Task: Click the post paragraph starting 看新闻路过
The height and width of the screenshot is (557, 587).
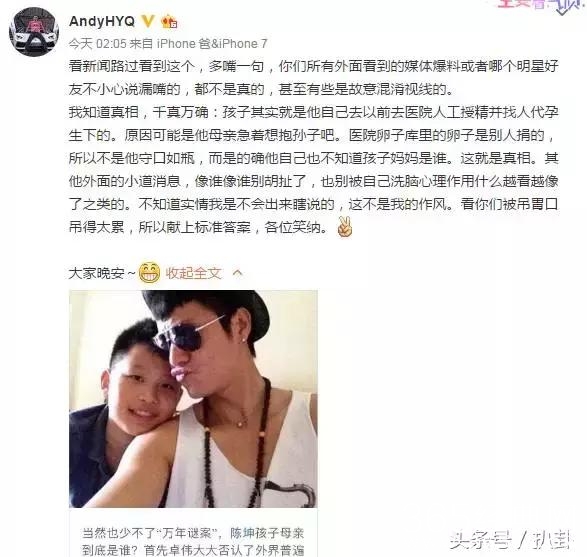Action: (x=314, y=77)
